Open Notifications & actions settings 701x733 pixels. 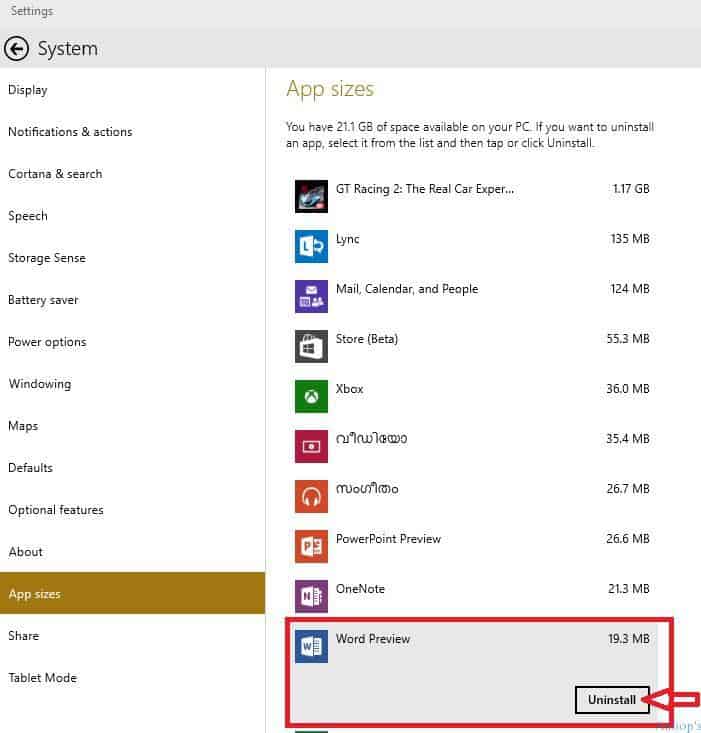pos(132,132)
